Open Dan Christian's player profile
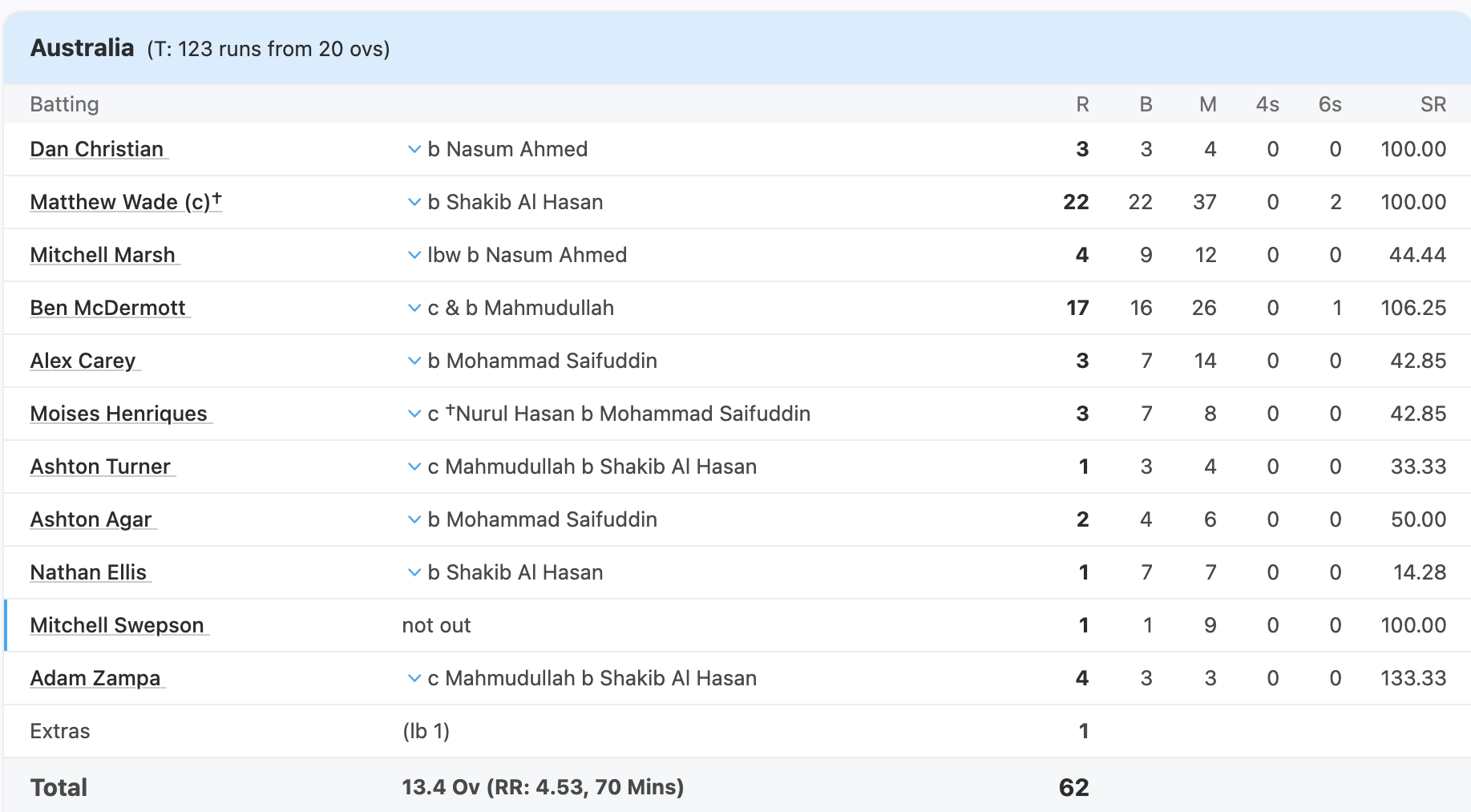This screenshot has height=812, width=1471. coord(97,149)
